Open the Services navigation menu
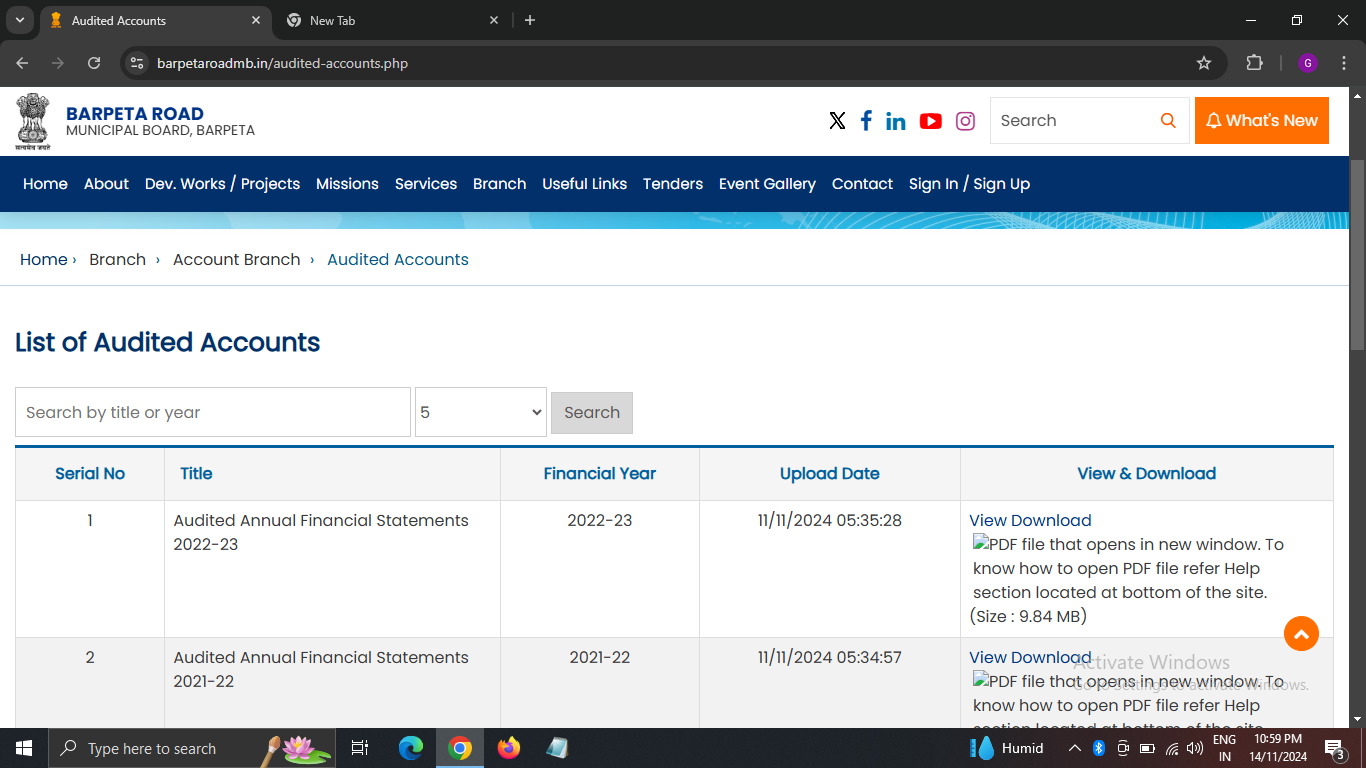This screenshot has height=768, width=1366. [x=425, y=184]
